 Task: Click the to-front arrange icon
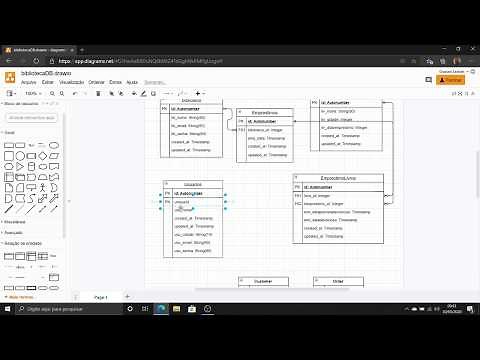pos(112,94)
